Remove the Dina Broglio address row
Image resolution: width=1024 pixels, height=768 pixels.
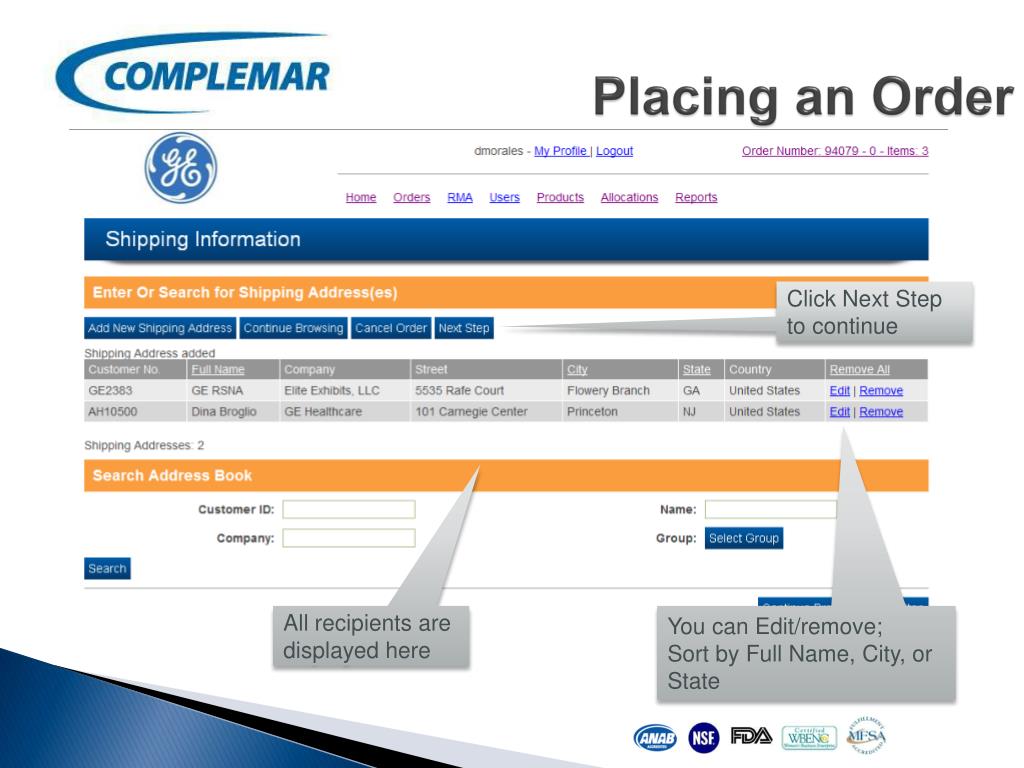(881, 411)
